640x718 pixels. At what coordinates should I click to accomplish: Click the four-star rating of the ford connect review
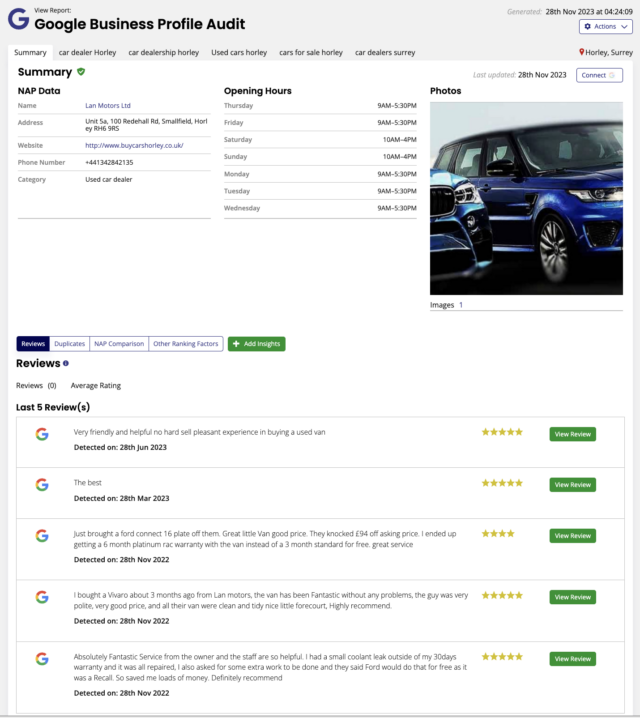(498, 533)
